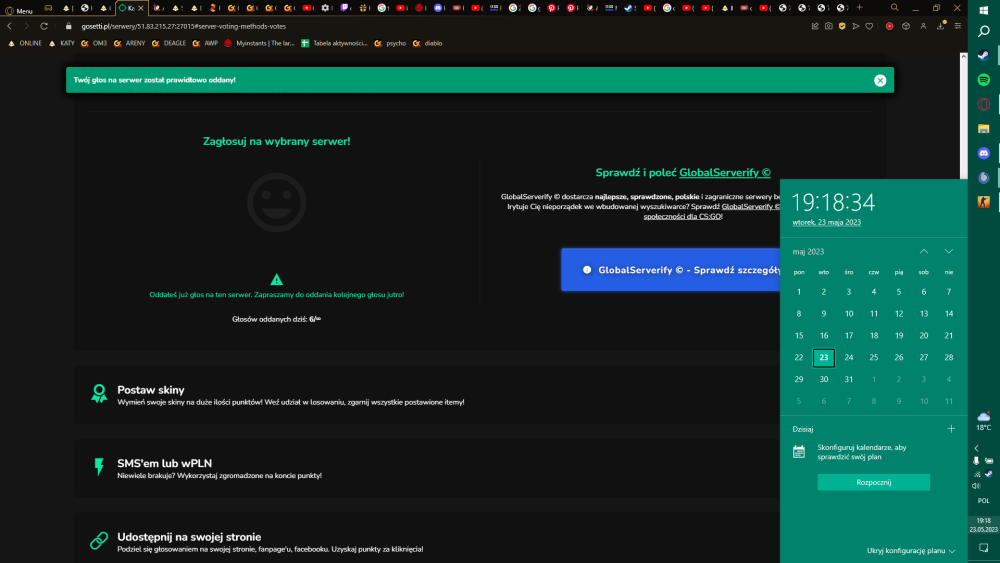Image resolution: width=1000 pixels, height=563 pixels.
Task: Show hidden system tray icons
Action: click(976, 448)
